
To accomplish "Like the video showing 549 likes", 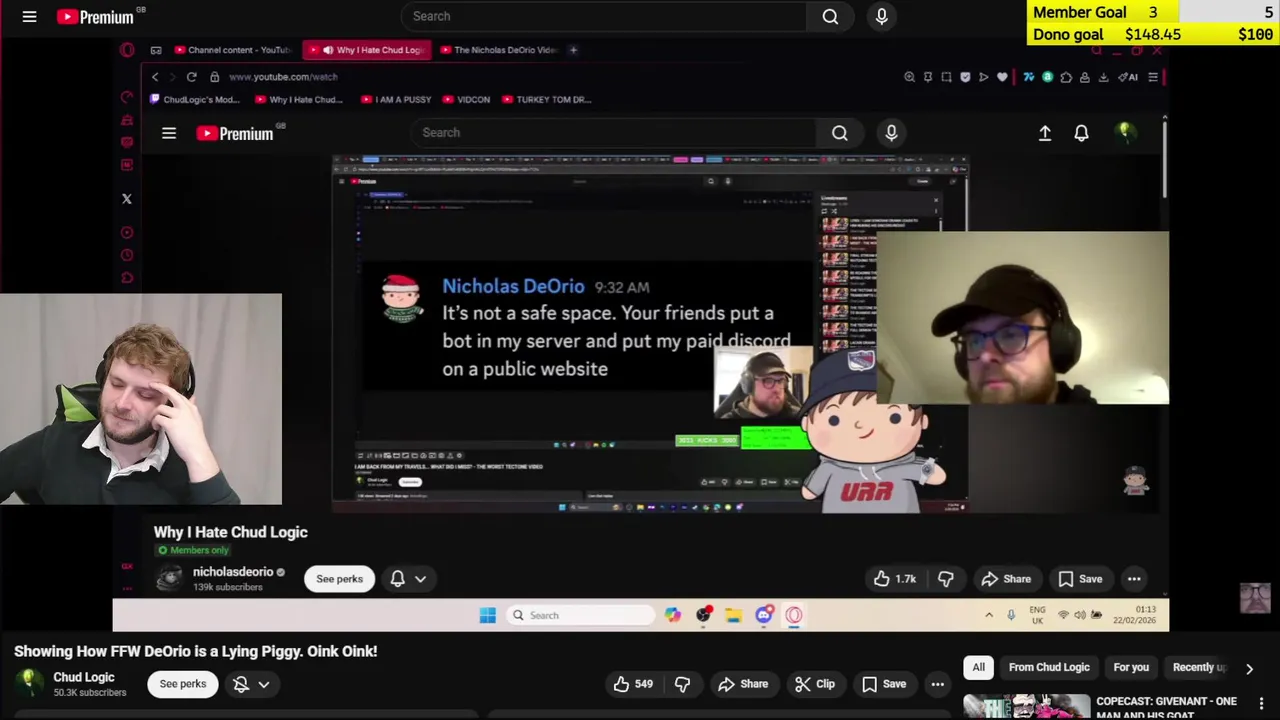I will coord(633,684).
